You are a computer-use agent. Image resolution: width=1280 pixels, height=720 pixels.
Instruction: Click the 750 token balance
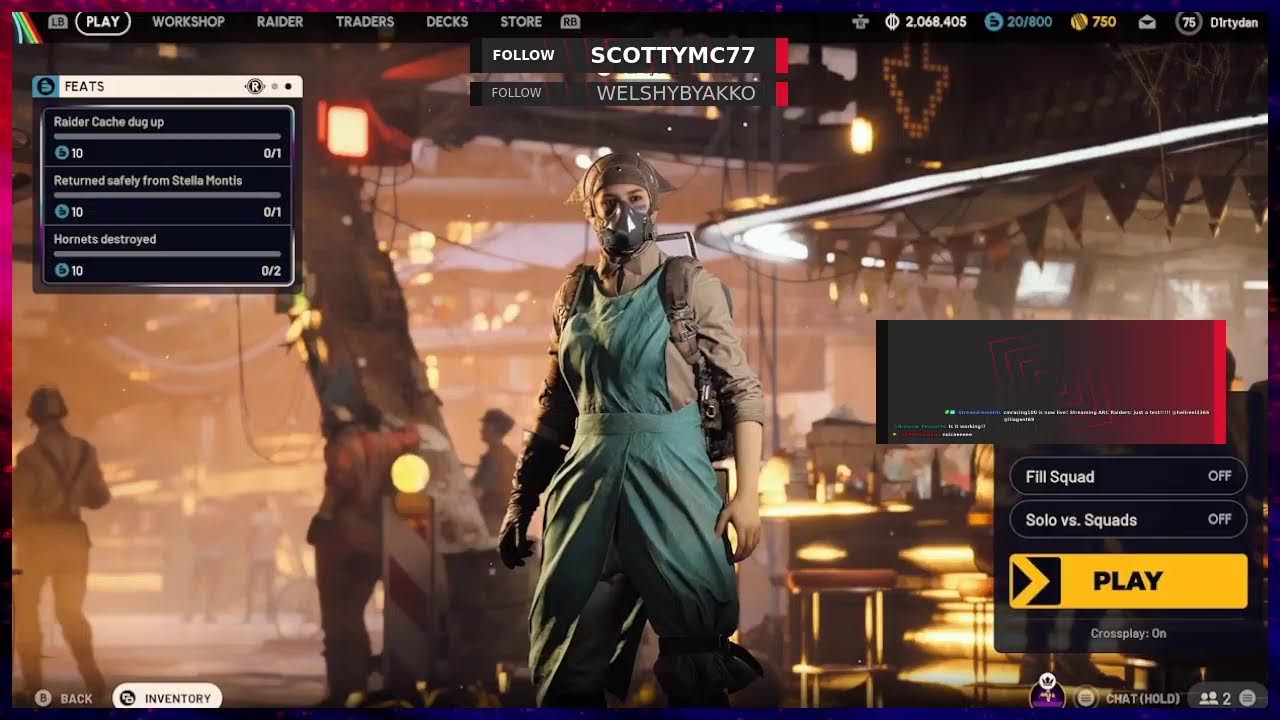(1104, 21)
